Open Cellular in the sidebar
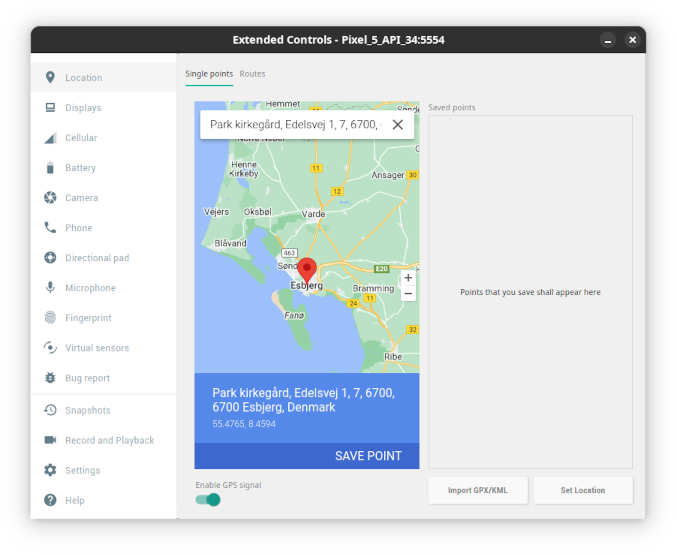 [x=104, y=138]
